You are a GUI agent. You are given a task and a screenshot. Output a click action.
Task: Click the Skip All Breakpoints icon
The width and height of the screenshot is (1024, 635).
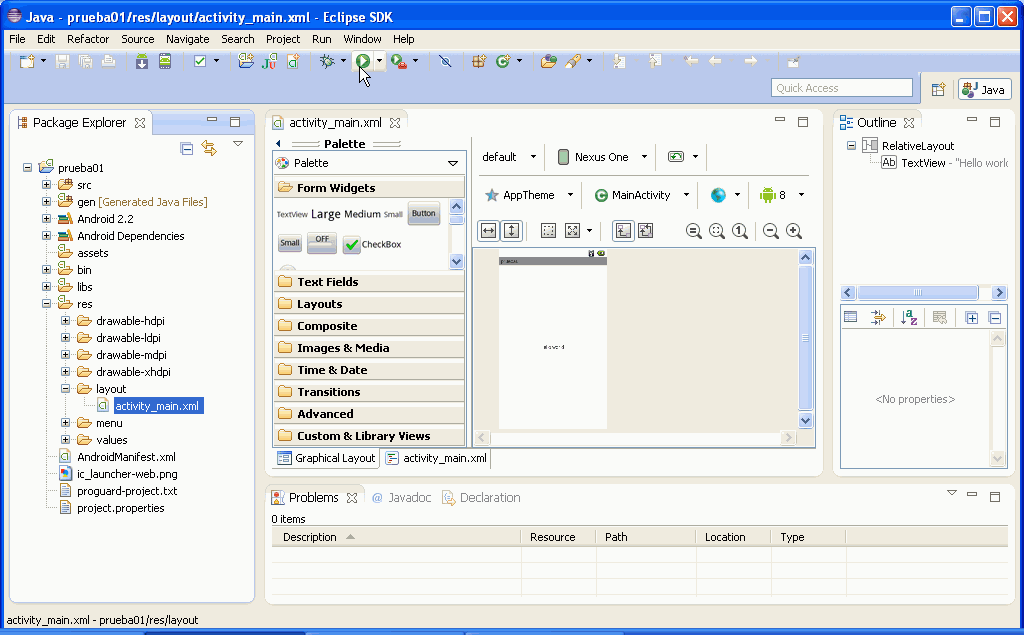(x=445, y=61)
